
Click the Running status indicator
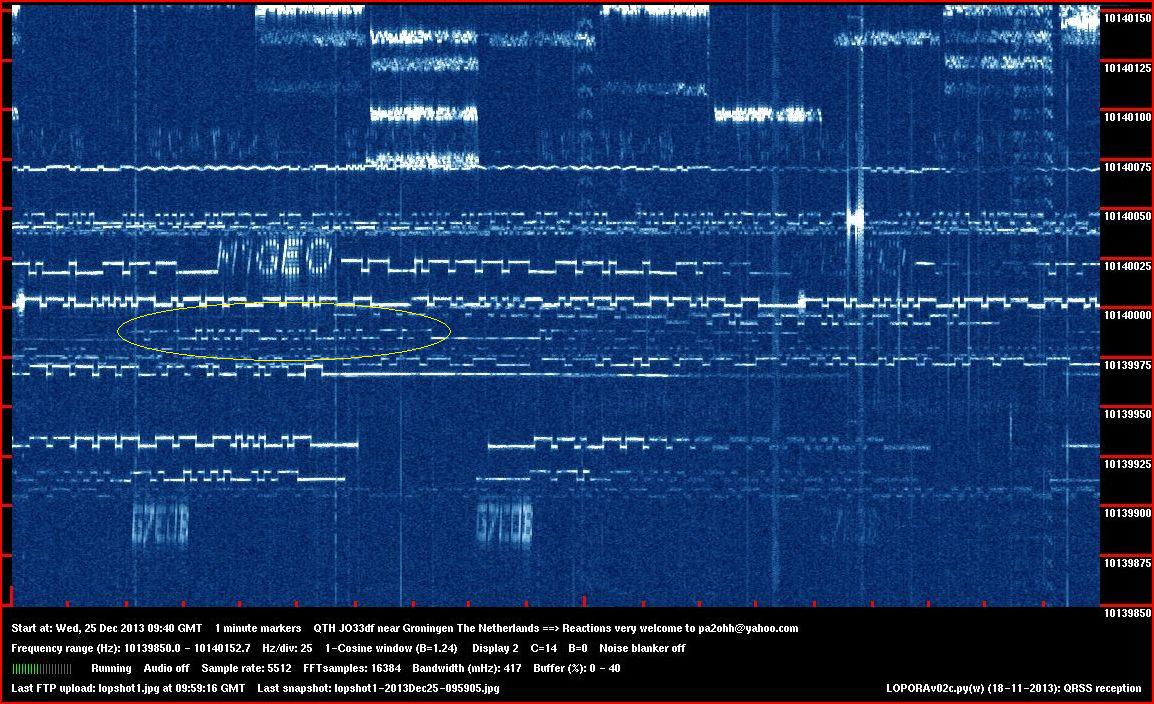(111, 668)
